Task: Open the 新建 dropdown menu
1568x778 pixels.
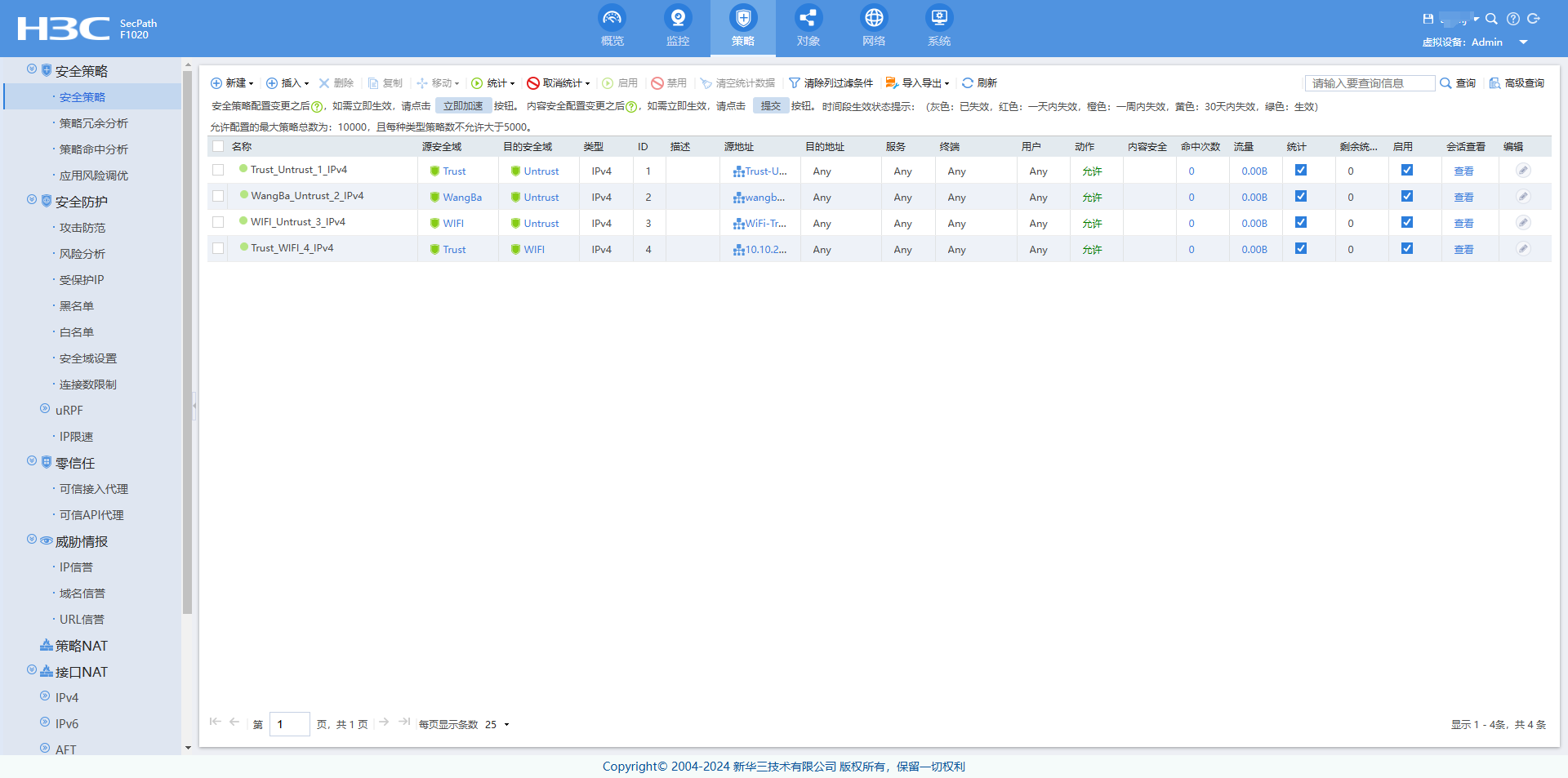Action: 233,83
